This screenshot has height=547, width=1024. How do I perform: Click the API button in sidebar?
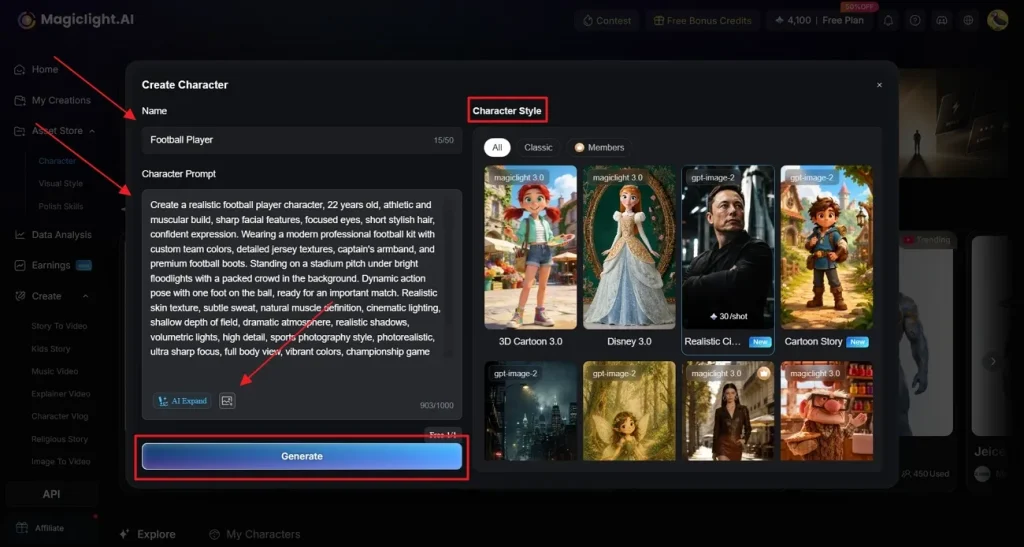(x=51, y=494)
